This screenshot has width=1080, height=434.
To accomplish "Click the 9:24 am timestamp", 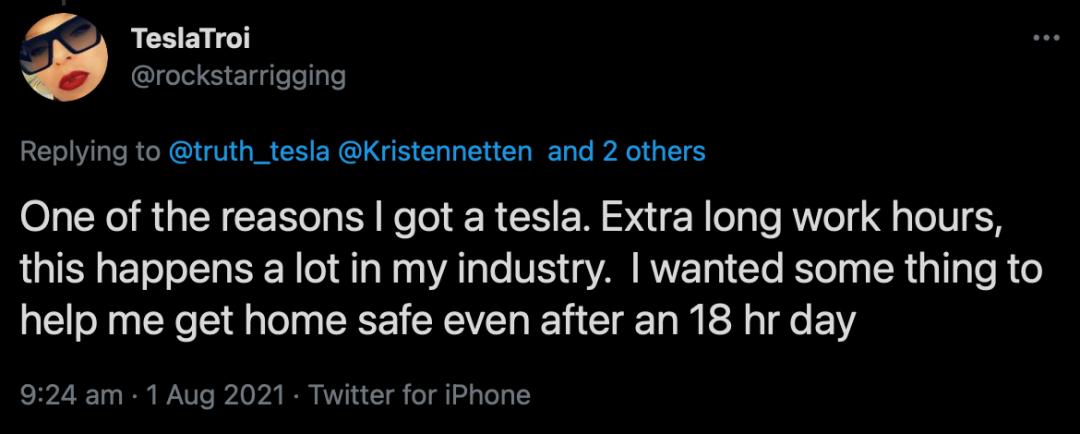I will pos(64,395).
